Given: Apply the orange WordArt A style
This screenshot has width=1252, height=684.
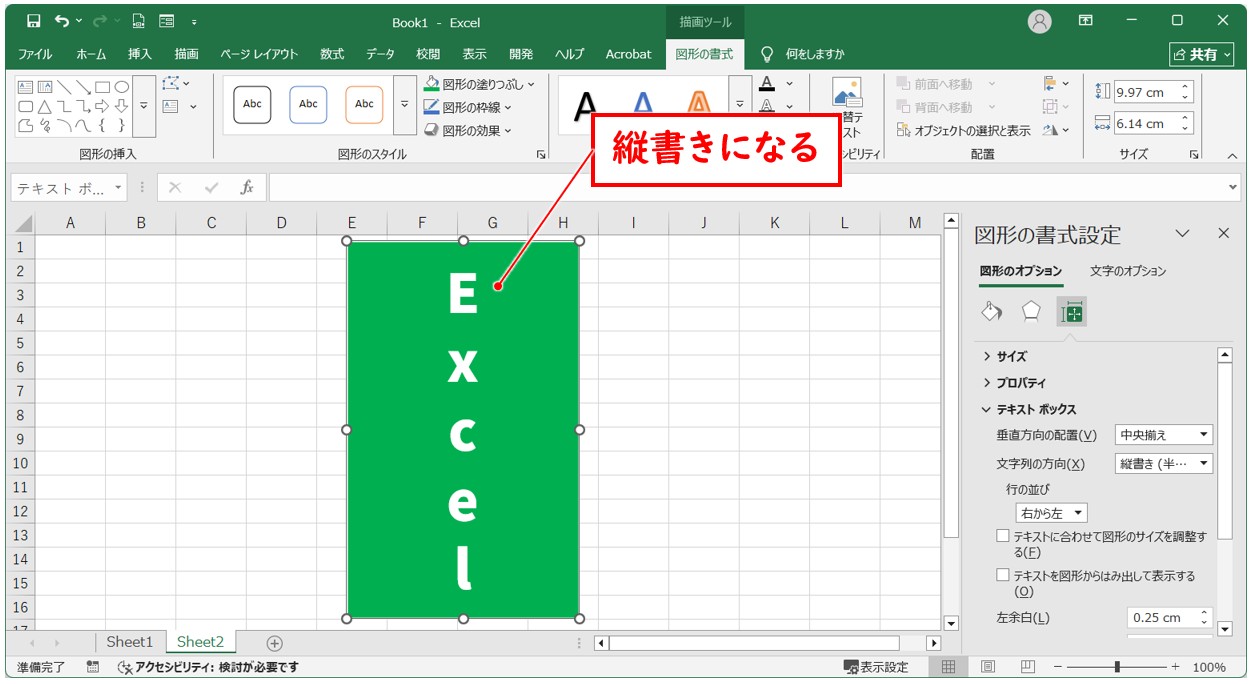Looking at the screenshot, I should click(x=699, y=104).
